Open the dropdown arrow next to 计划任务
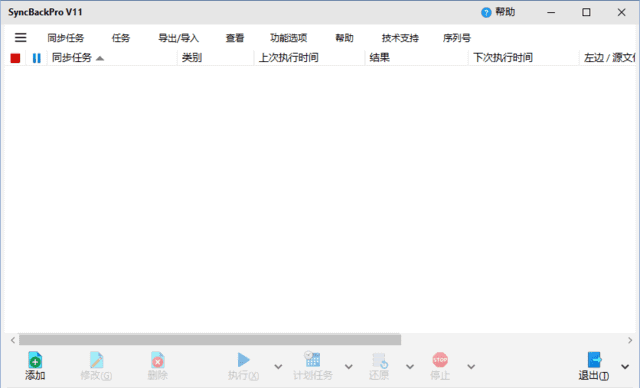640x388 pixels. click(x=349, y=366)
